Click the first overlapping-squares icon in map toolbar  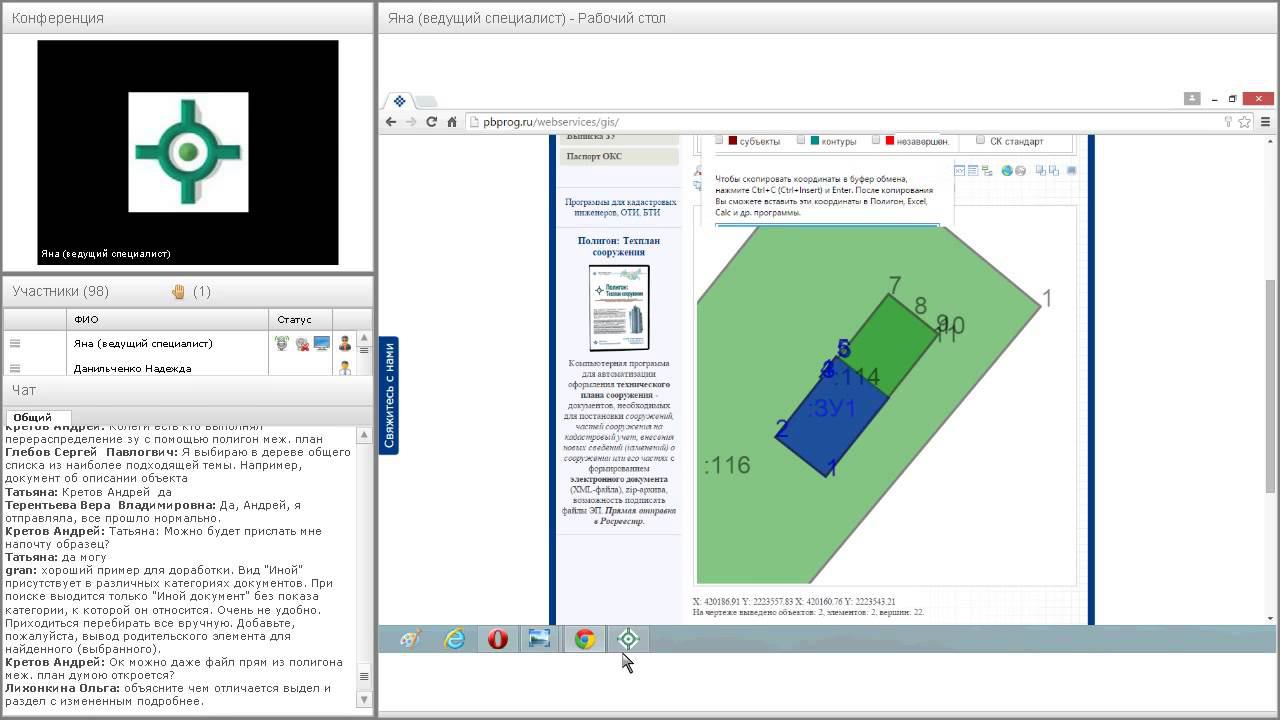[1040, 171]
